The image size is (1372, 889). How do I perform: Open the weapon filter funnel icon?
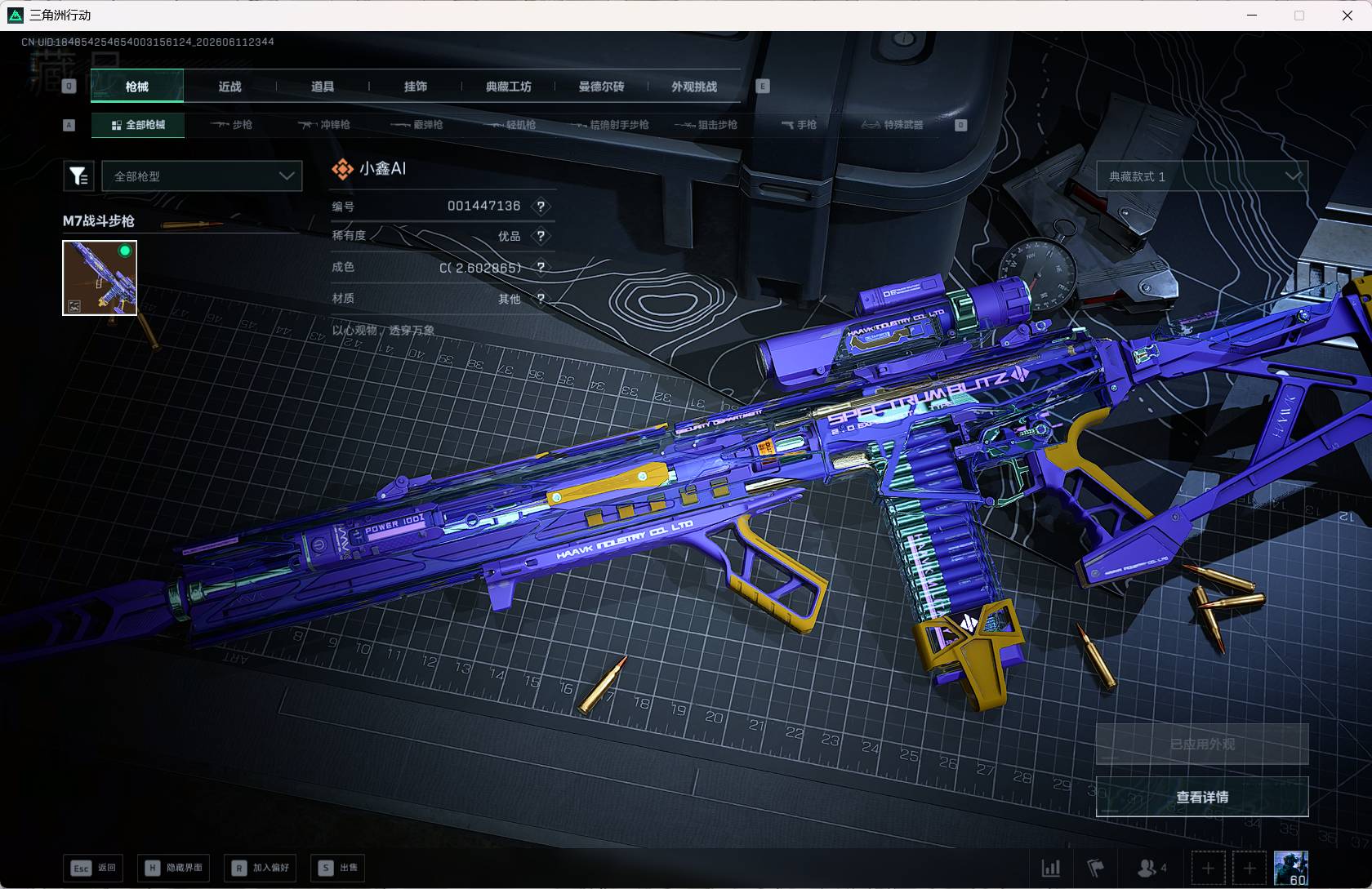pos(78,176)
